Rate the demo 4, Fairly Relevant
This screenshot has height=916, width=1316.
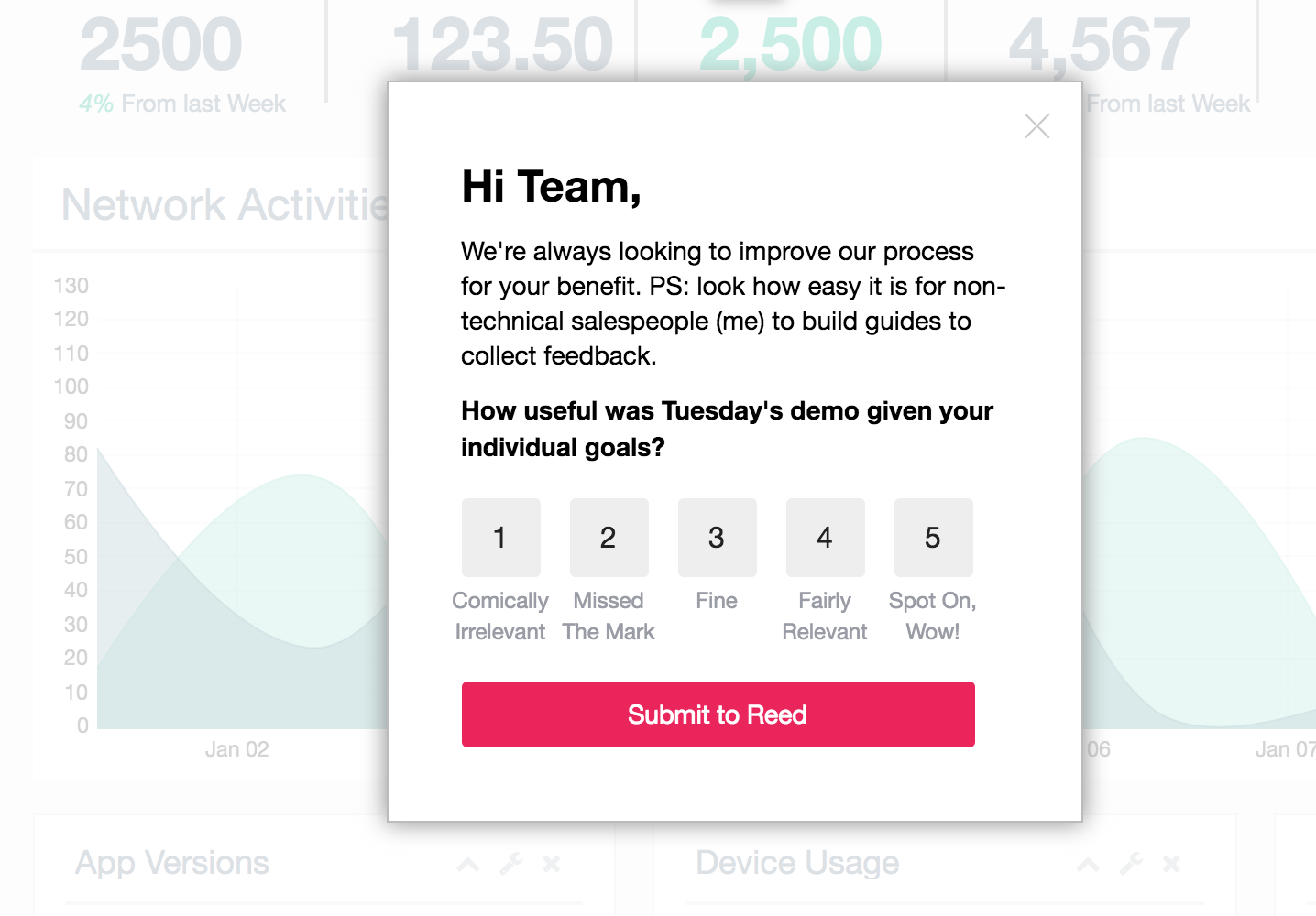(x=825, y=538)
